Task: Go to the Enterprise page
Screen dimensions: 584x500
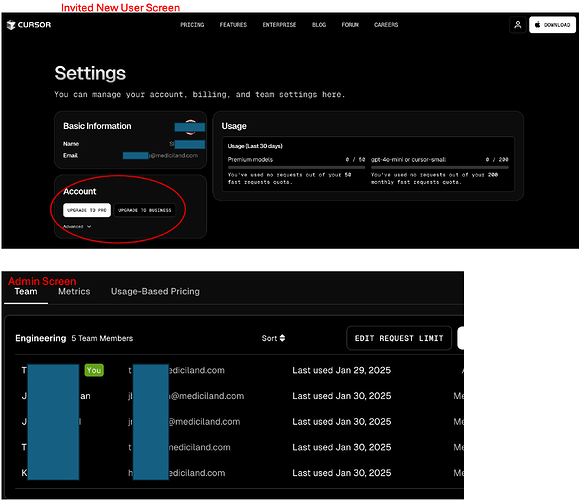Action: tap(279, 25)
